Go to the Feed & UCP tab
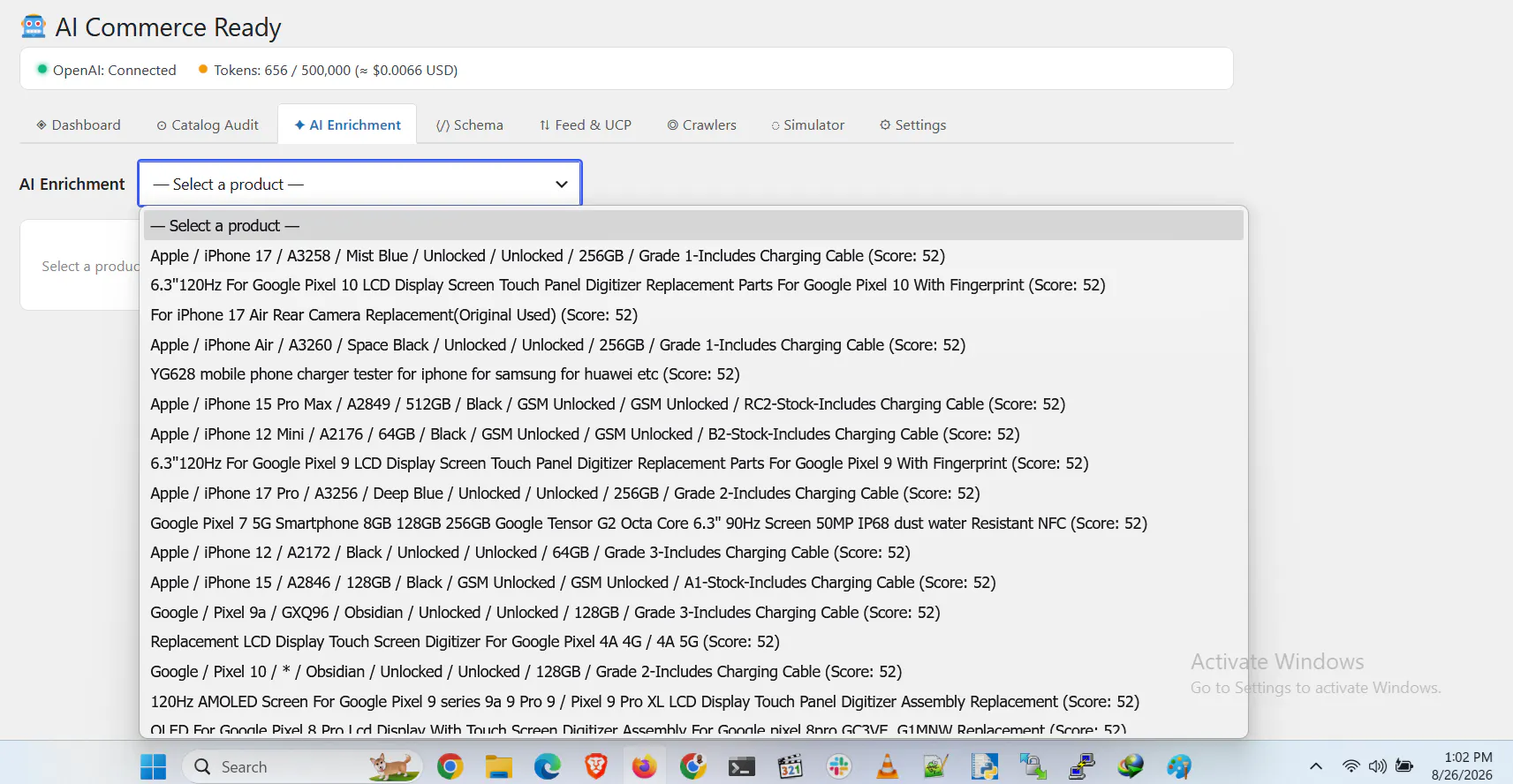The image size is (1513, 784). pos(586,124)
